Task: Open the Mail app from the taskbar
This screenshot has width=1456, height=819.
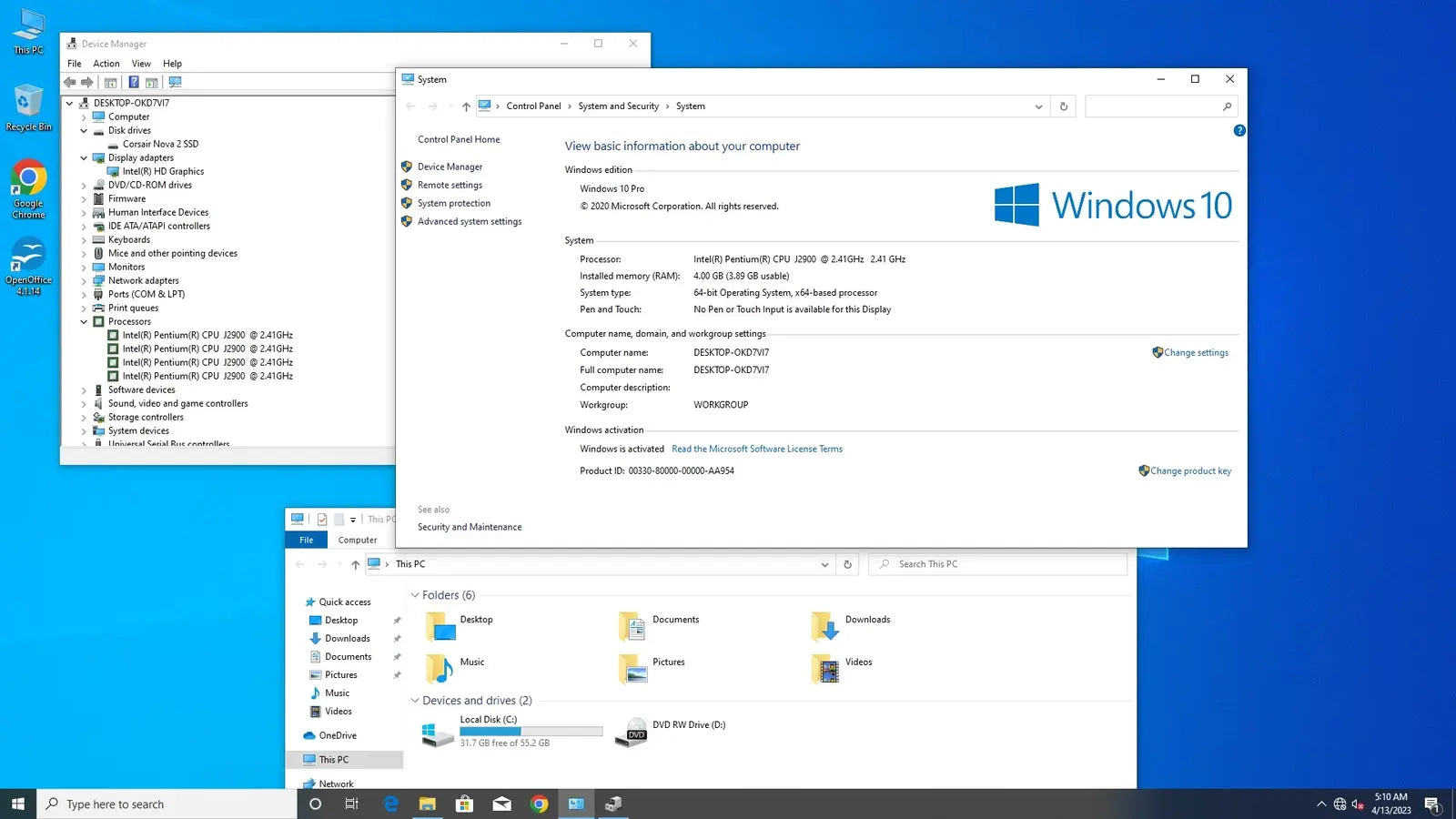Action: point(501,804)
